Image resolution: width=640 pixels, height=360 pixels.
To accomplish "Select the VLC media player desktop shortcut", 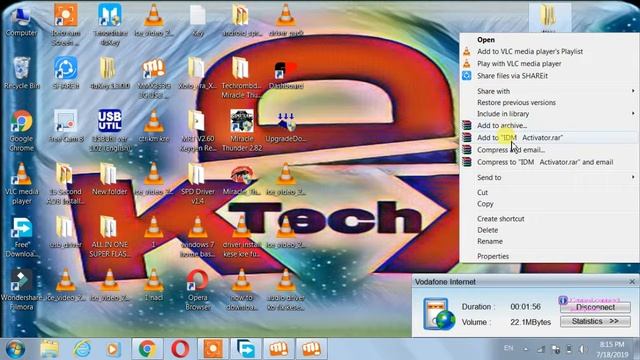I will point(21,184).
